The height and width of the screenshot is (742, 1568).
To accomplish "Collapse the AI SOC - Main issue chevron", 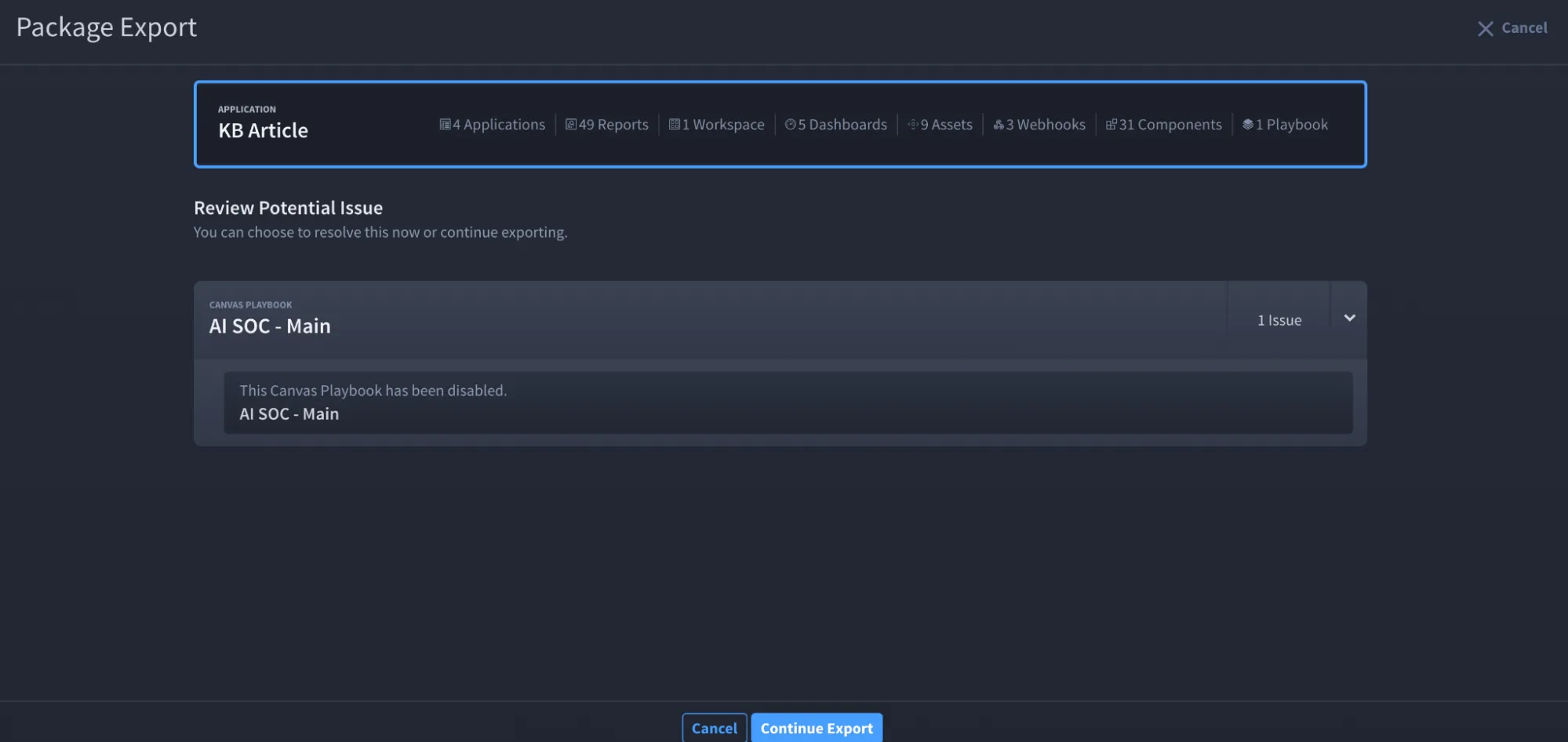I will point(1349,318).
